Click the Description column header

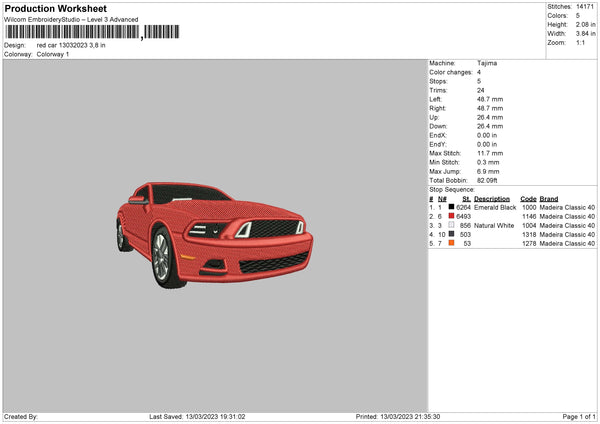[x=492, y=199]
